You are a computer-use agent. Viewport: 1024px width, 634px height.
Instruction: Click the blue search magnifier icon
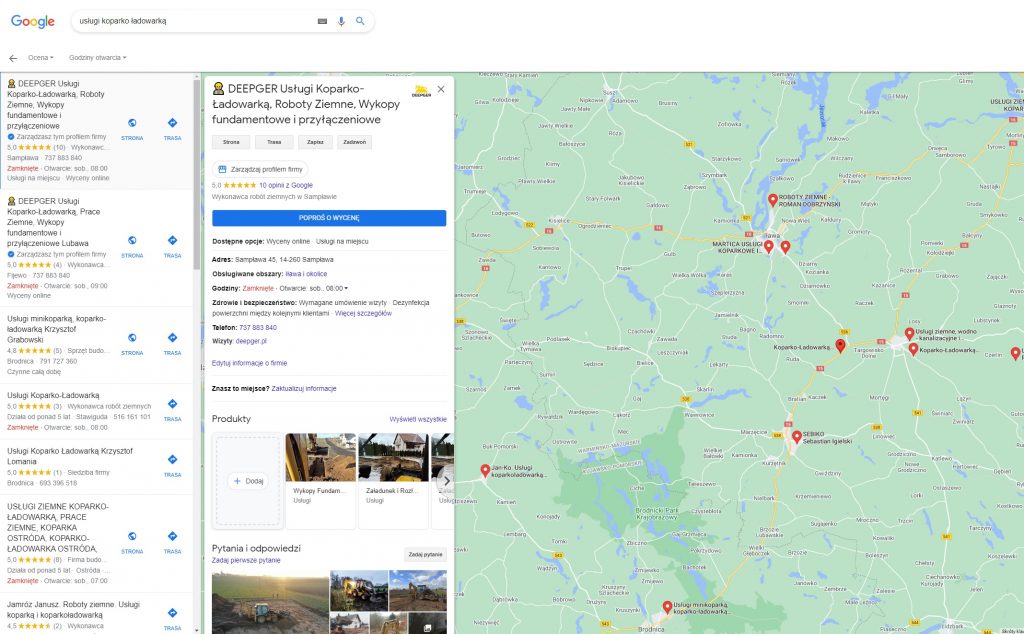click(x=360, y=21)
